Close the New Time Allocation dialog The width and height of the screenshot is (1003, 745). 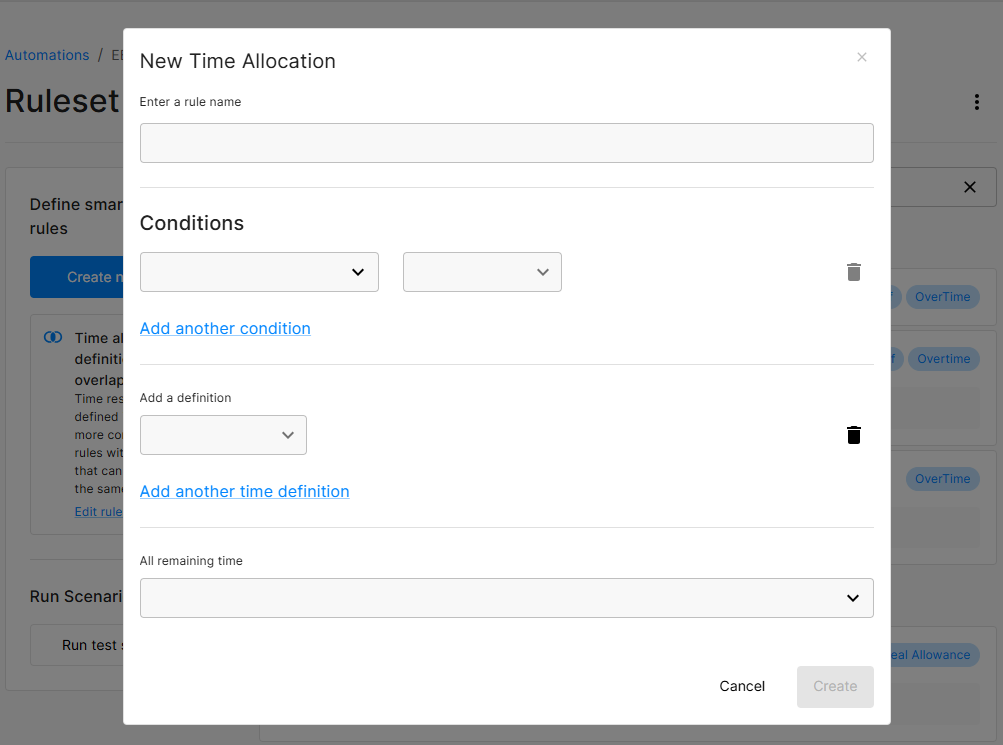click(x=861, y=57)
